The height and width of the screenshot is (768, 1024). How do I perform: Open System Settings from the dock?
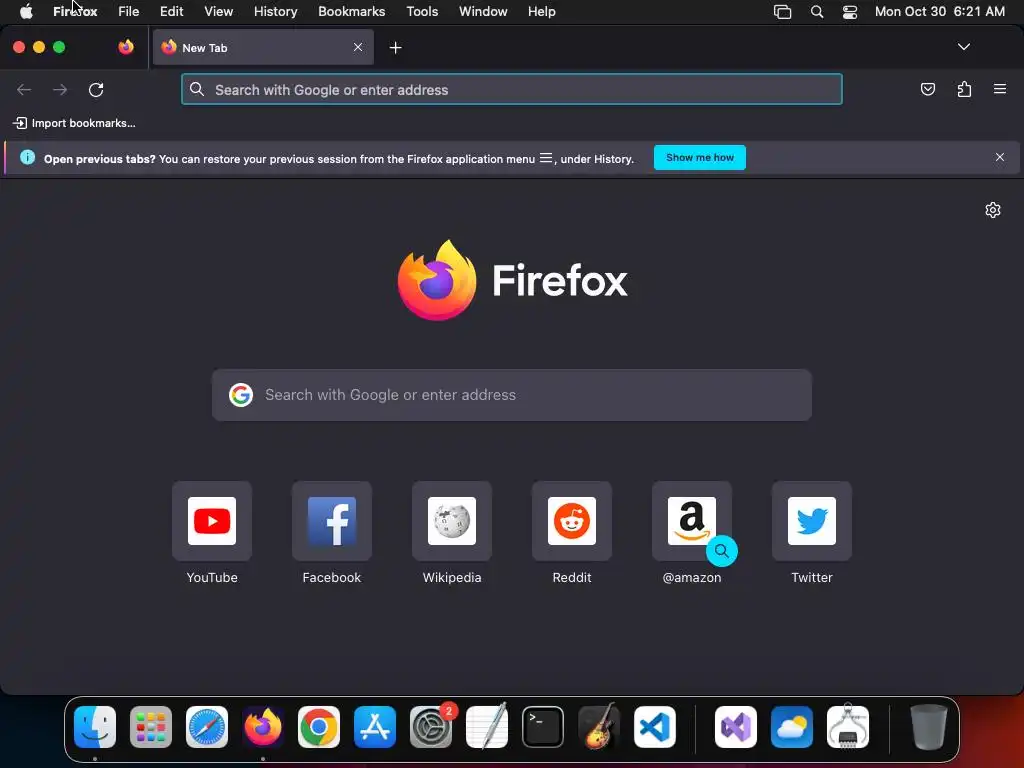[431, 727]
